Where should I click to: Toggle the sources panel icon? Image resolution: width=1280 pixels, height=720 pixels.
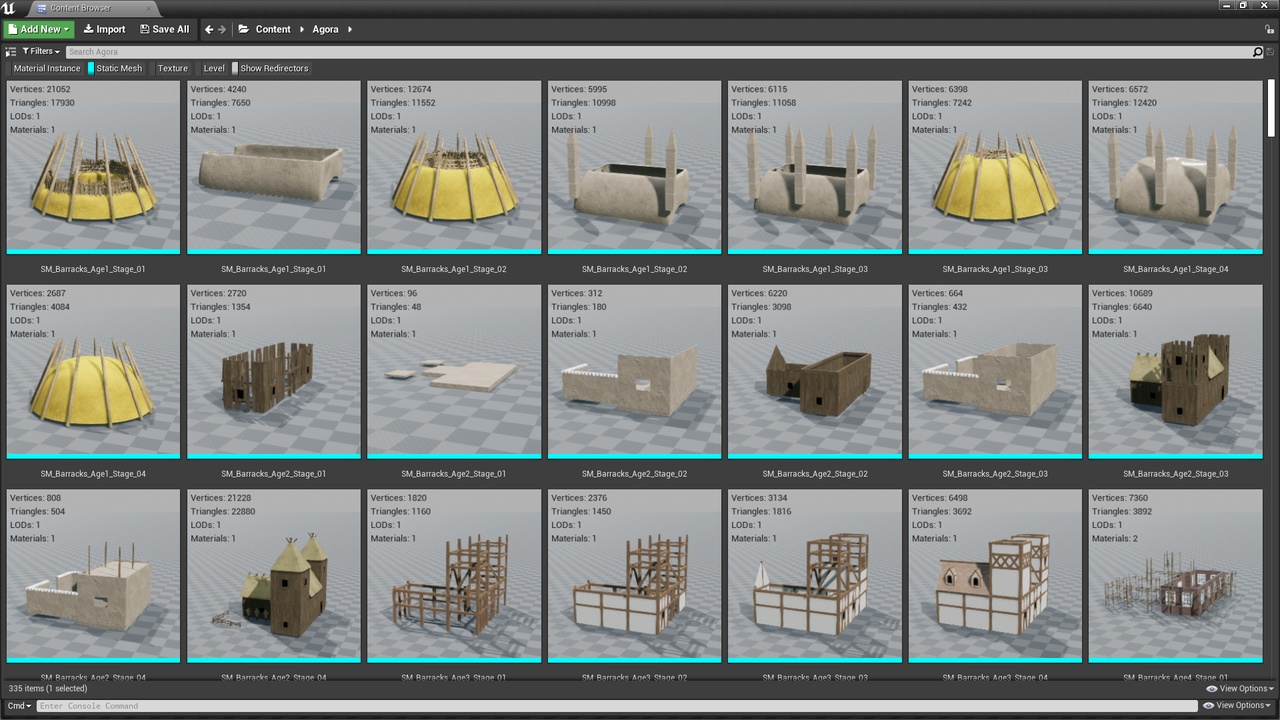coord(11,51)
